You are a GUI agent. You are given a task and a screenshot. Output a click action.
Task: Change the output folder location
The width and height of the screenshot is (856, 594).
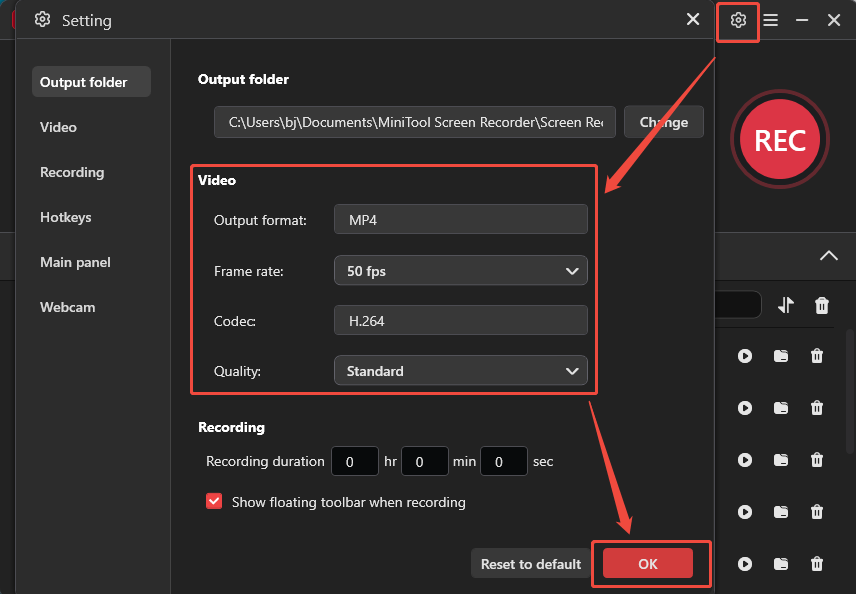pos(663,121)
